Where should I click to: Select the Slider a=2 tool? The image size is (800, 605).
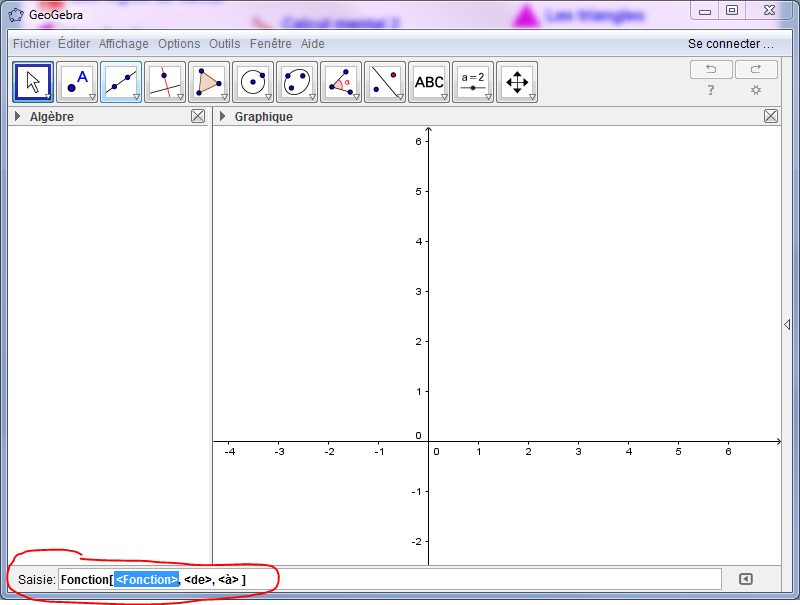473,82
